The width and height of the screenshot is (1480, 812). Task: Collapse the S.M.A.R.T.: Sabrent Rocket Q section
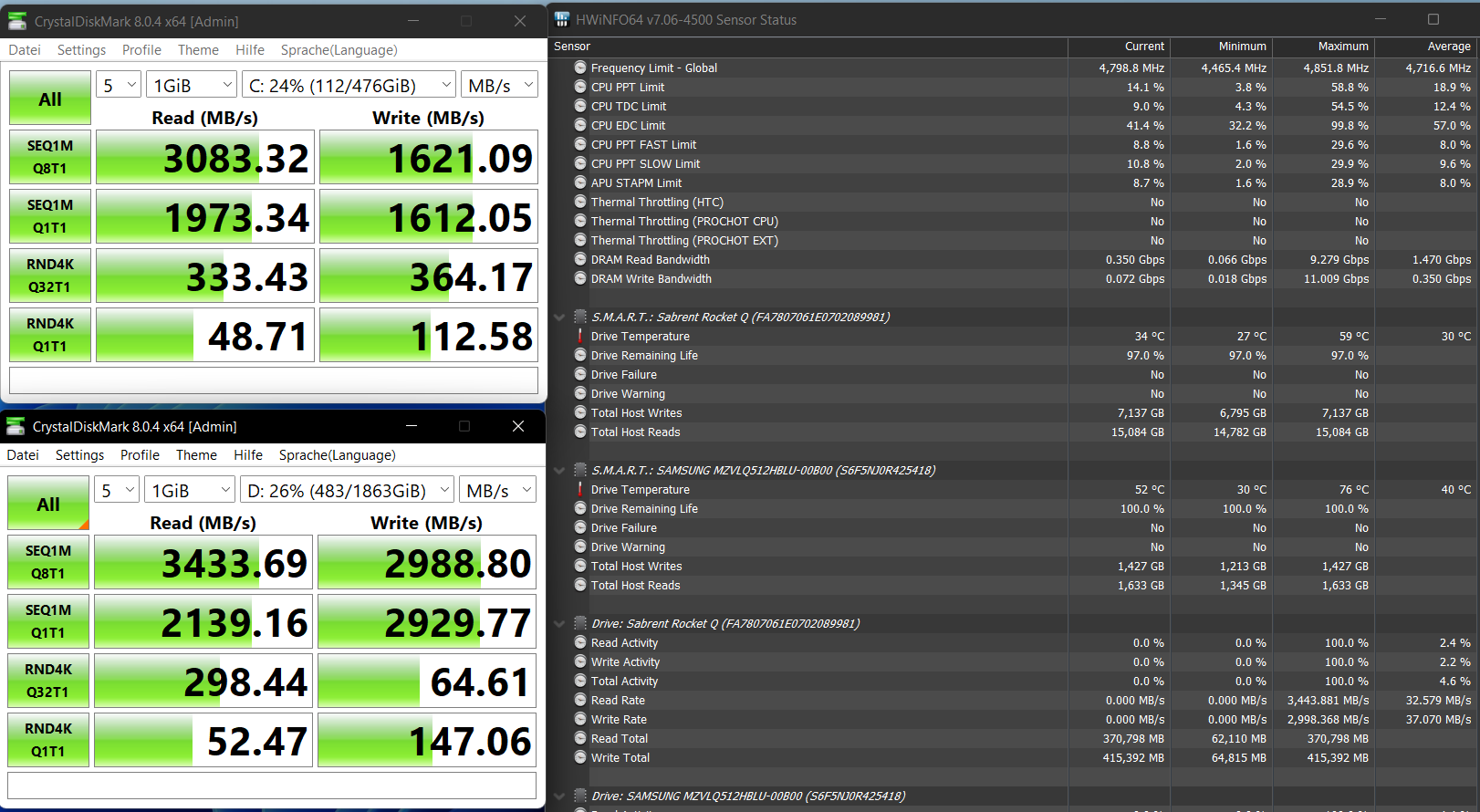click(559, 317)
